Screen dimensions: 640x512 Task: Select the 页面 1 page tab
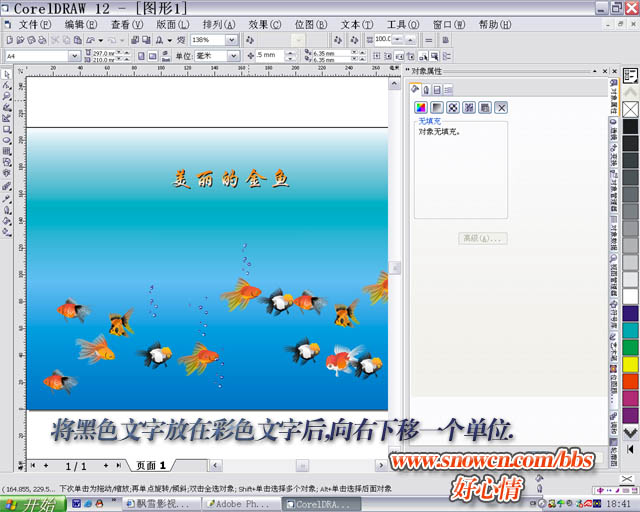tap(151, 465)
